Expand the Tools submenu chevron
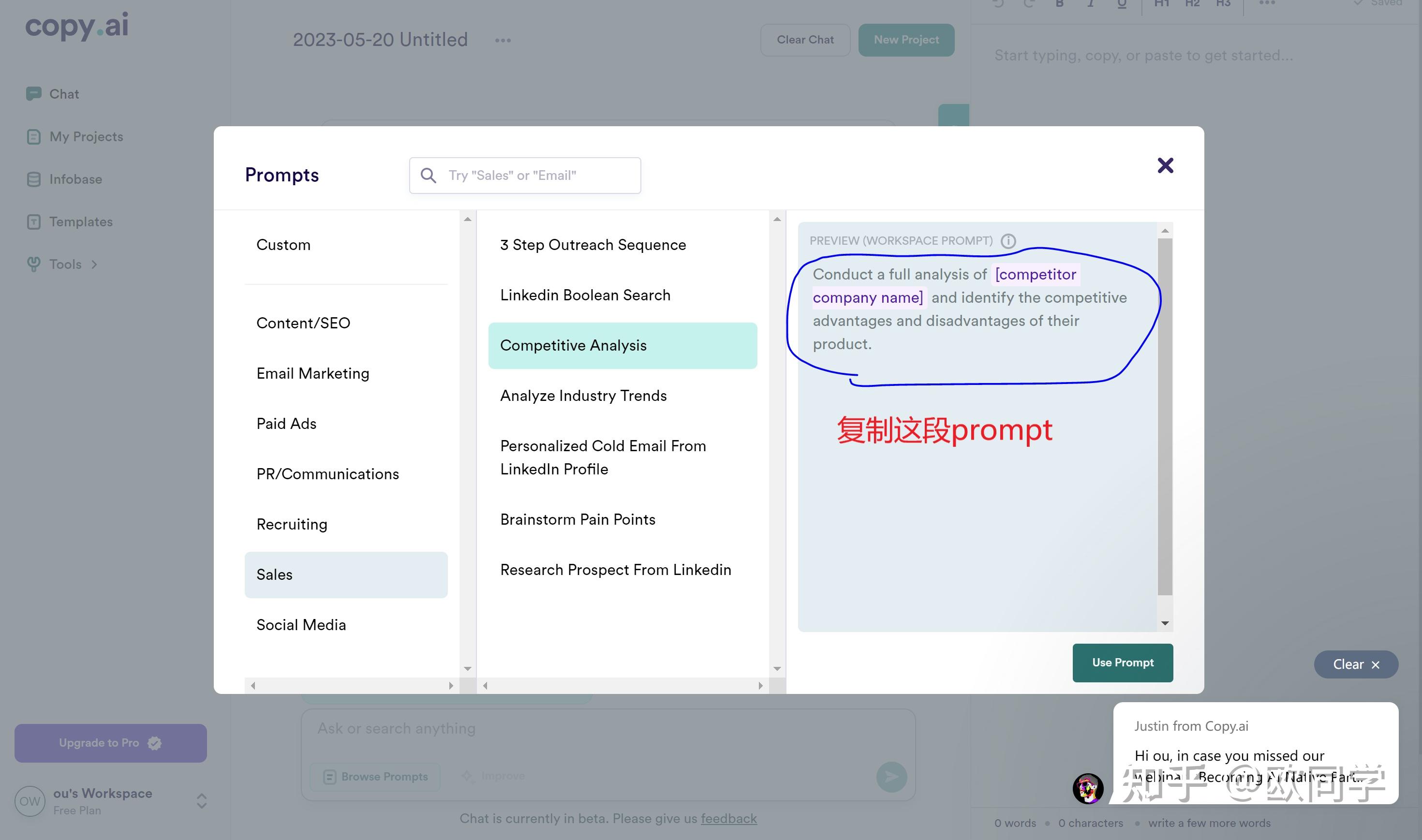Viewport: 1422px width, 840px height. coord(94,265)
